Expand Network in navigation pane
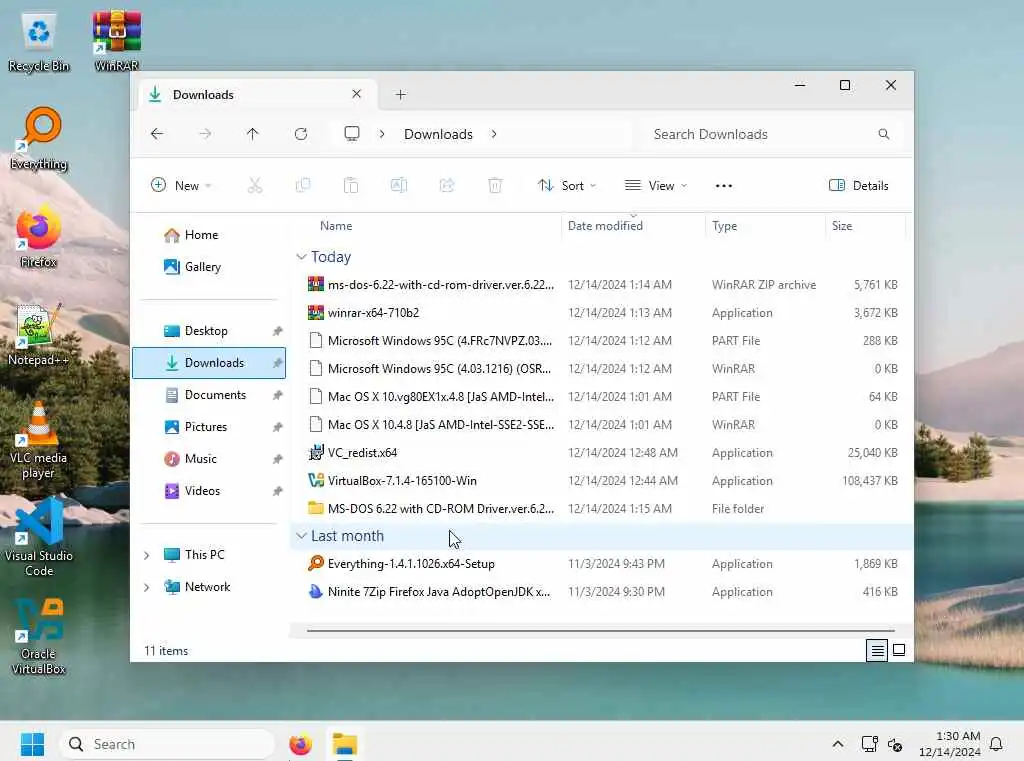Viewport: 1024px width, 761px height. pyautogui.click(x=146, y=587)
